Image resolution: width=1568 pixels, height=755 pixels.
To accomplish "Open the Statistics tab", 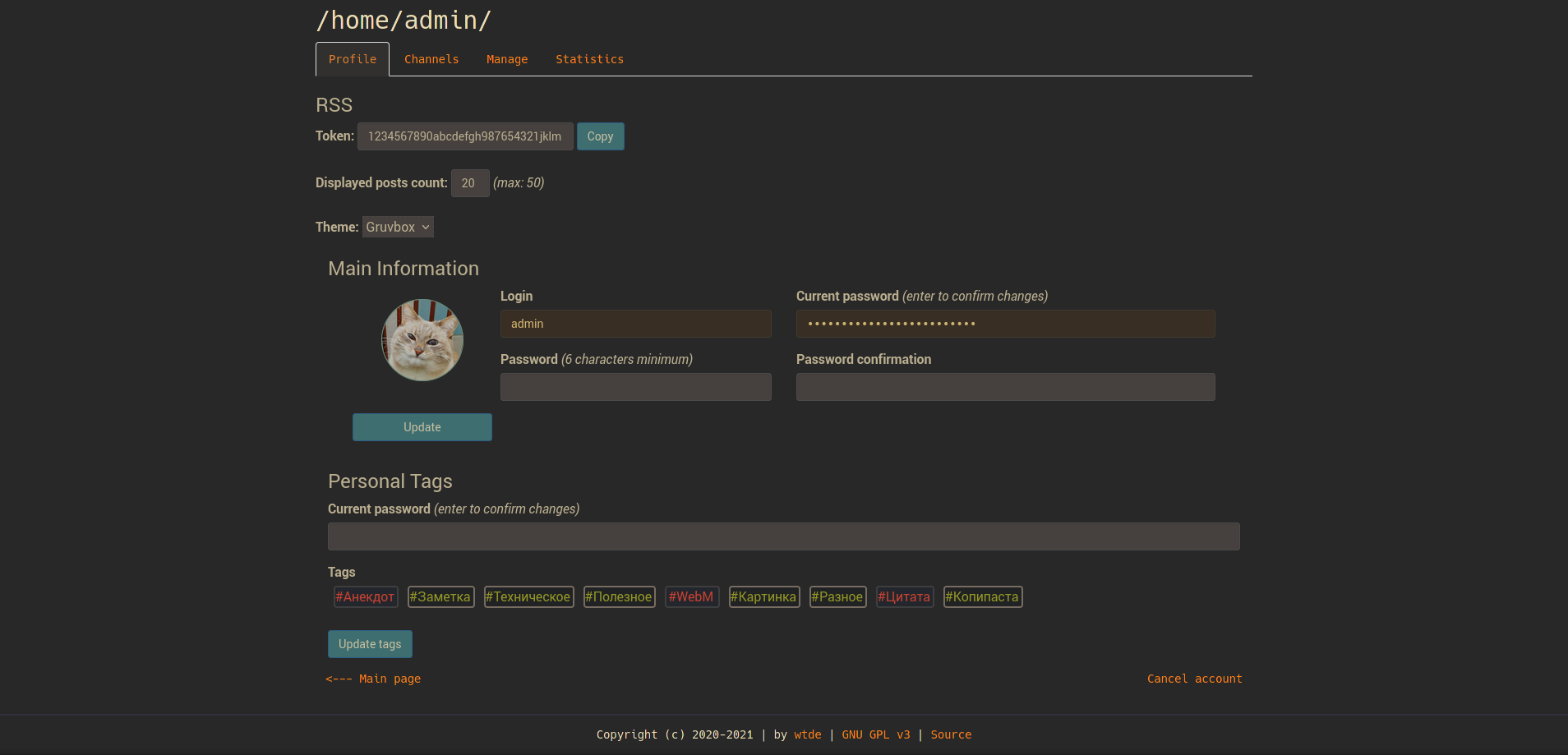I will pos(589,59).
